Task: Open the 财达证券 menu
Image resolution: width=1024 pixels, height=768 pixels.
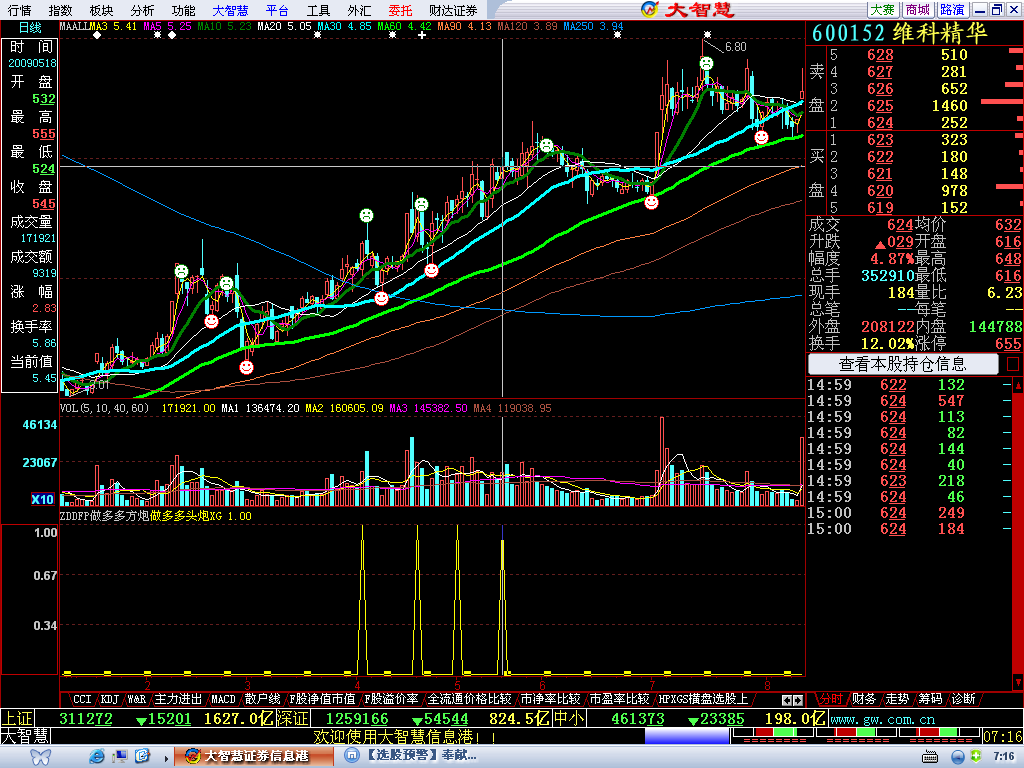Action: (x=453, y=10)
